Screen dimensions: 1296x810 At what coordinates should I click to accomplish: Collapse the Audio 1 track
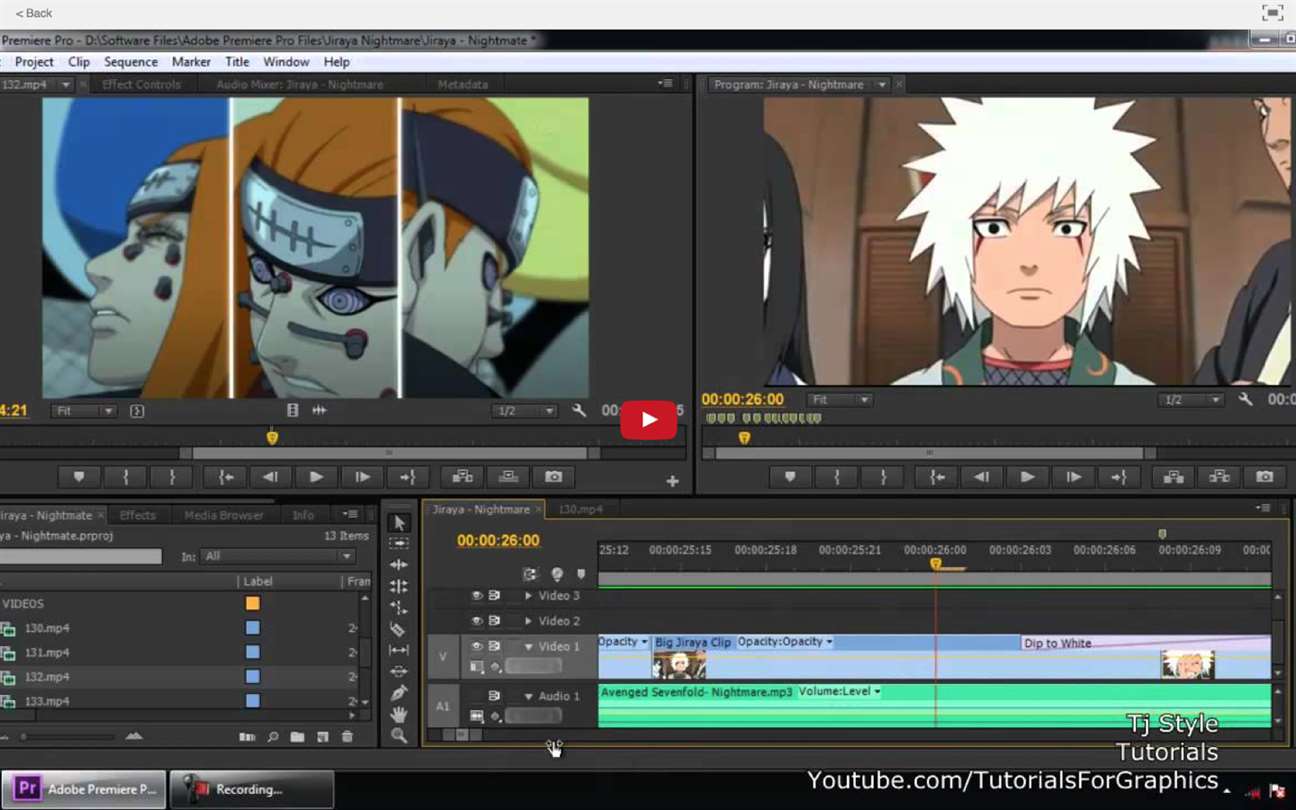[528, 696]
